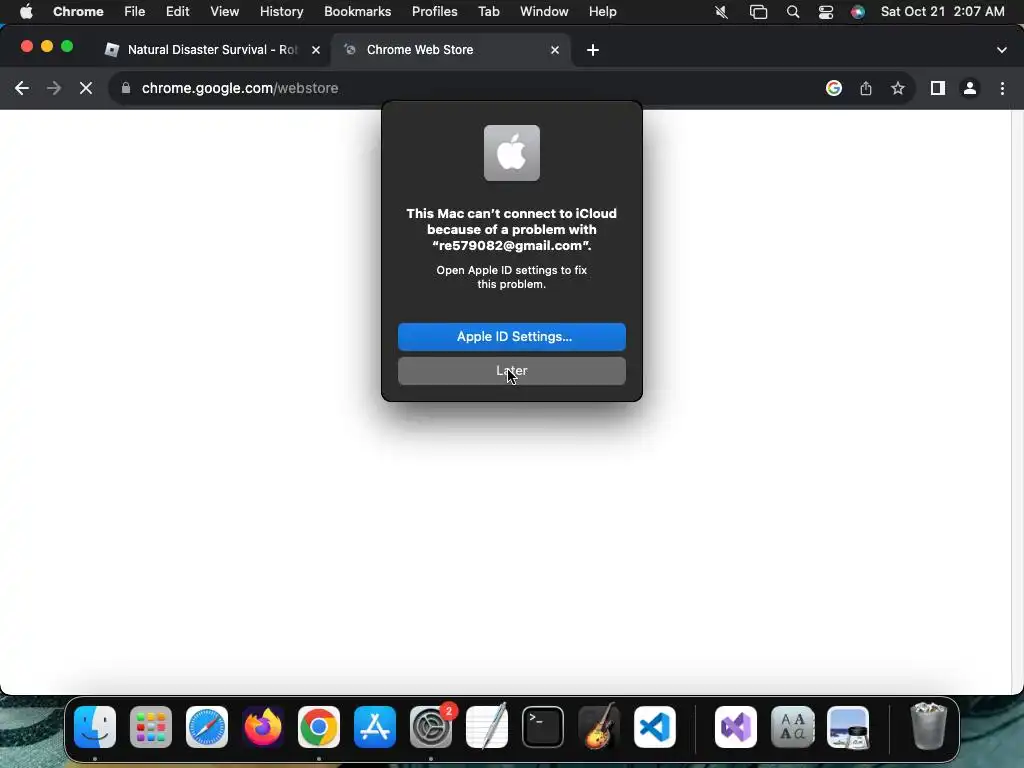Bookmark this page with the star icon

898,88
